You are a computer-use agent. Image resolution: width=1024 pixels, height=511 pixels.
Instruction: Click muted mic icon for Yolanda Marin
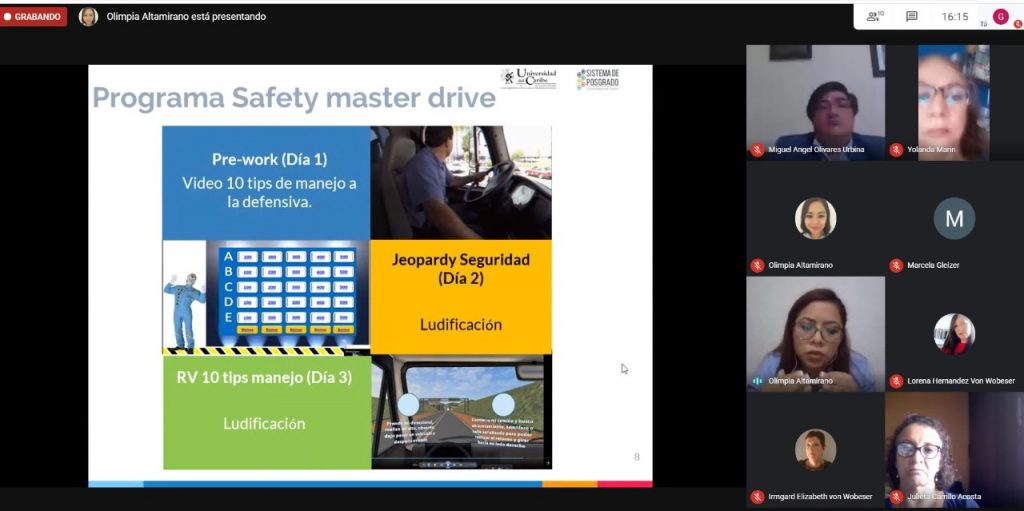896,150
